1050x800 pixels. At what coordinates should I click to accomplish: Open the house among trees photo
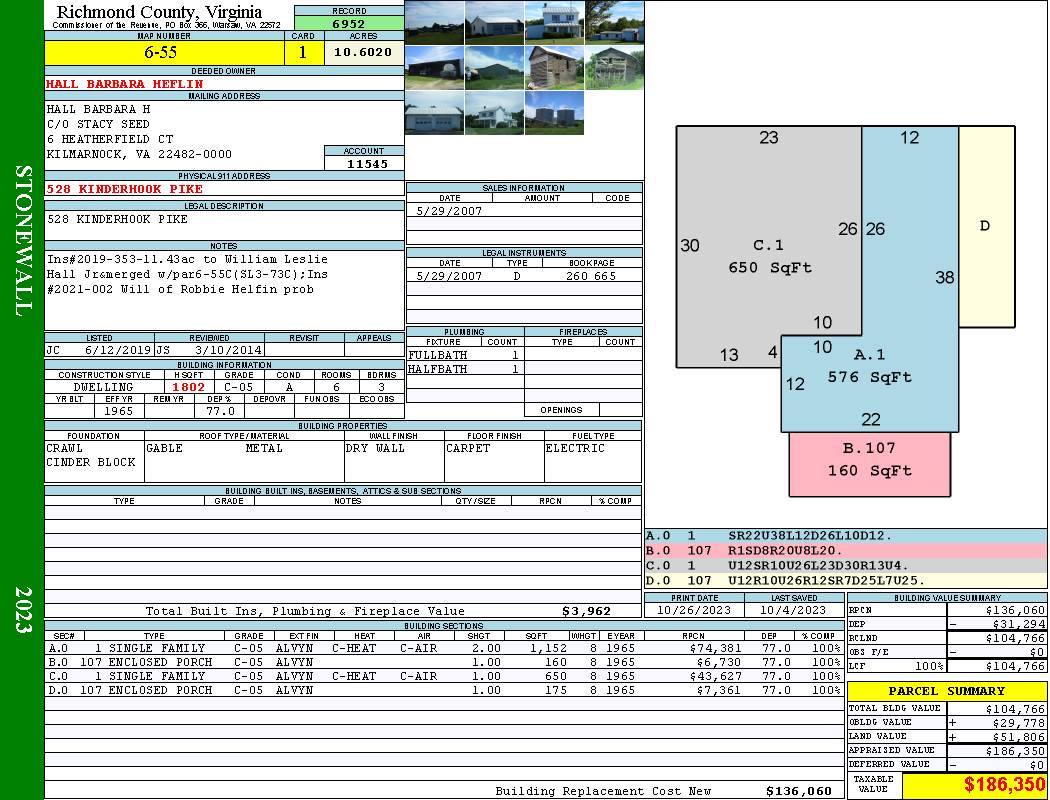pyautogui.click(x=494, y=112)
